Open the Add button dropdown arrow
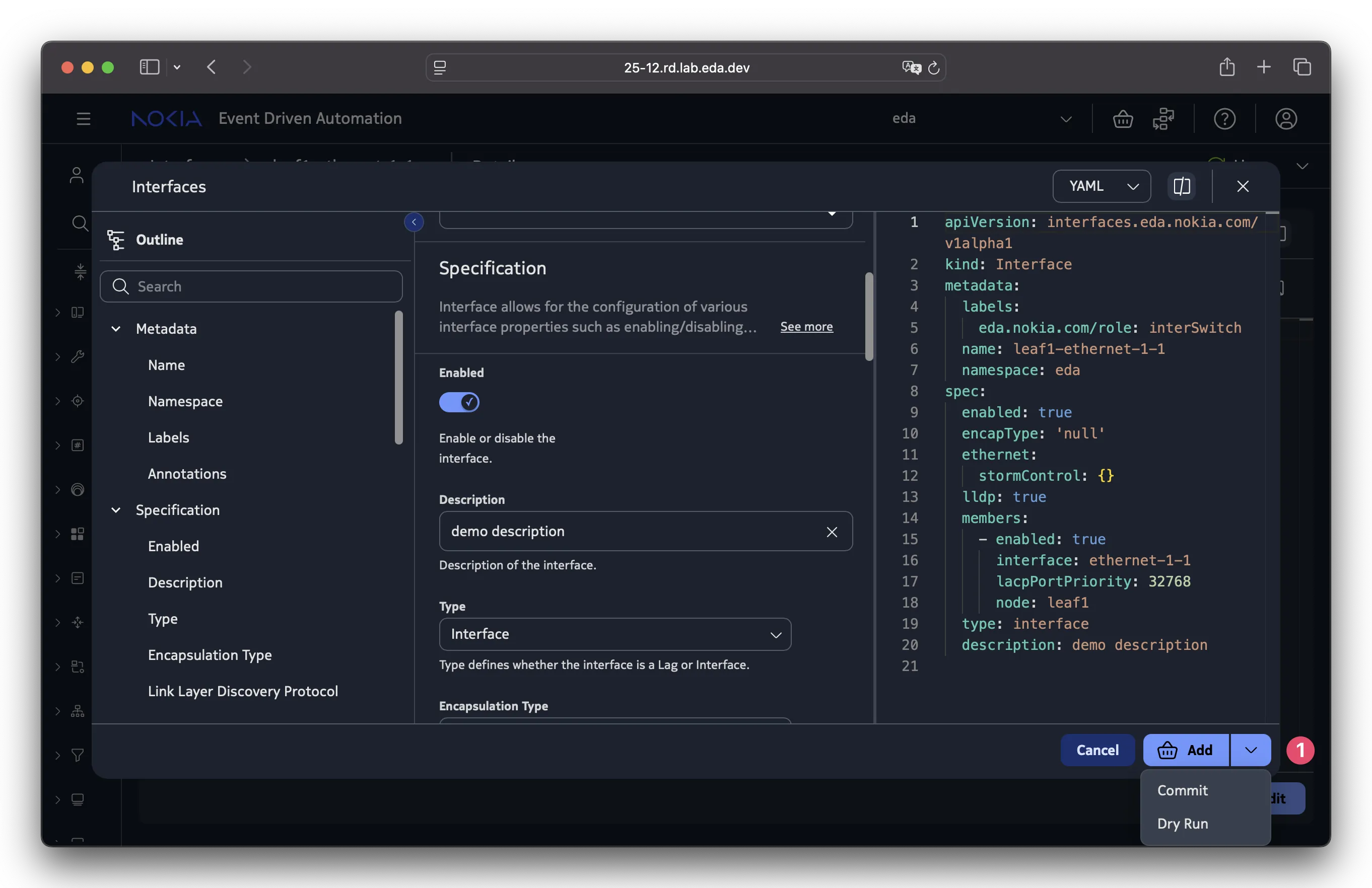Viewport: 1372px width, 888px height. [1251, 750]
